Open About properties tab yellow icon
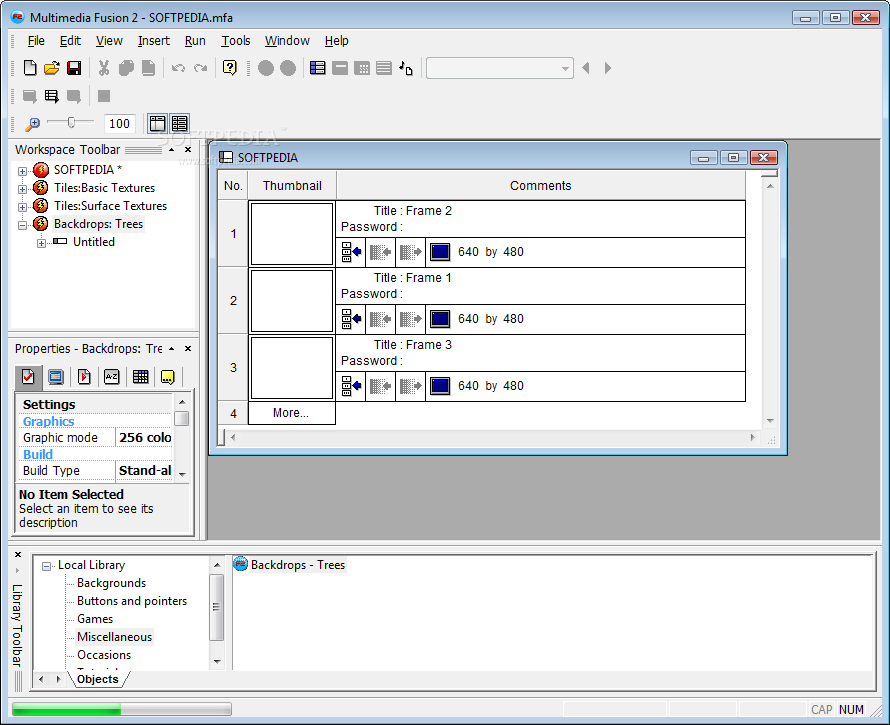Screen dimensions: 890x725 point(168,376)
